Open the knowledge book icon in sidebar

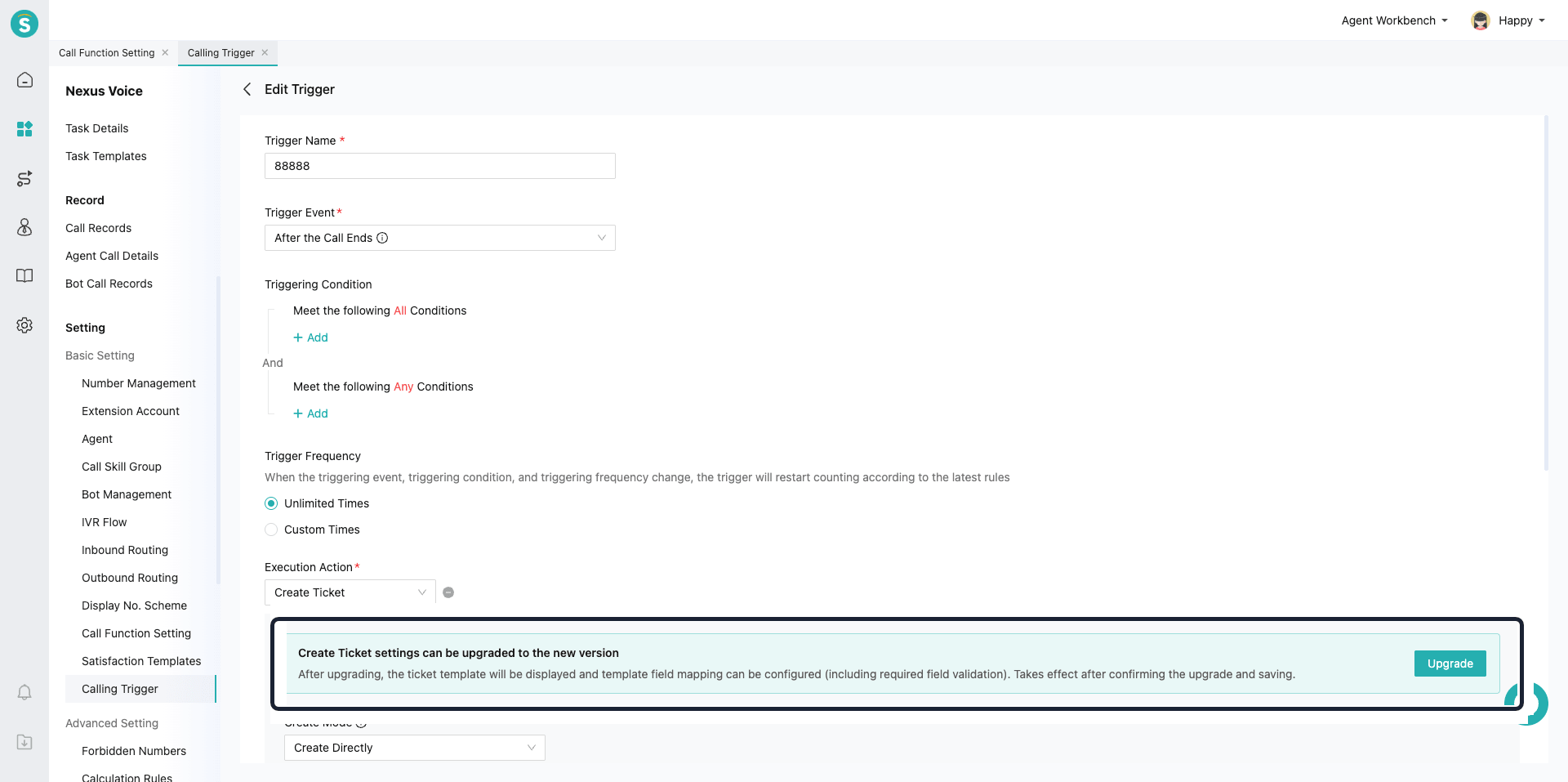(x=24, y=276)
